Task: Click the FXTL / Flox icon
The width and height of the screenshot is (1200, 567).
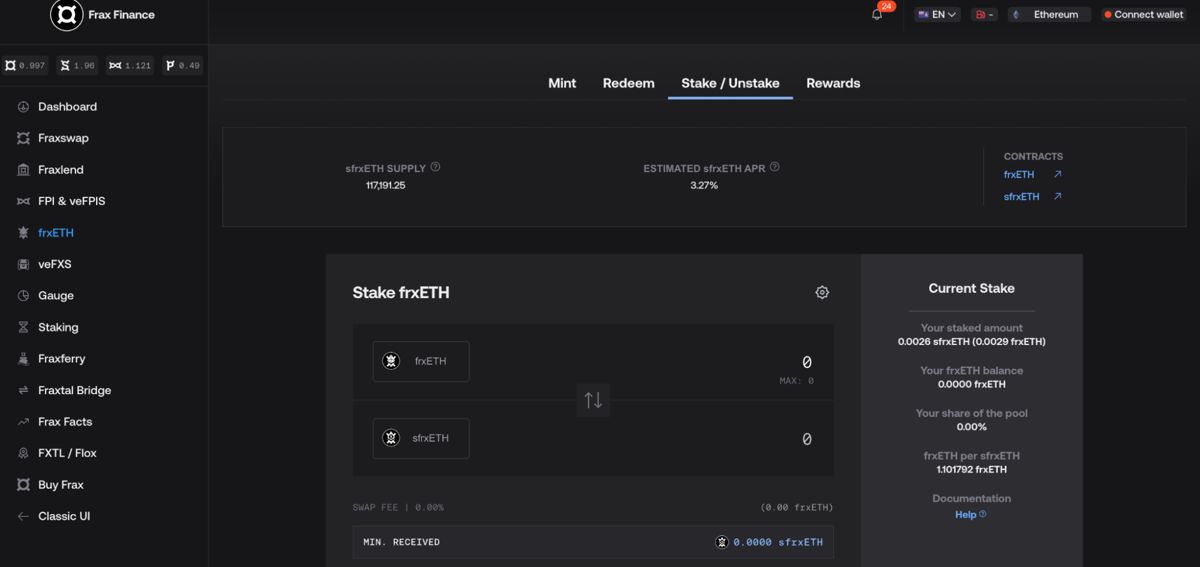Action: (23, 453)
